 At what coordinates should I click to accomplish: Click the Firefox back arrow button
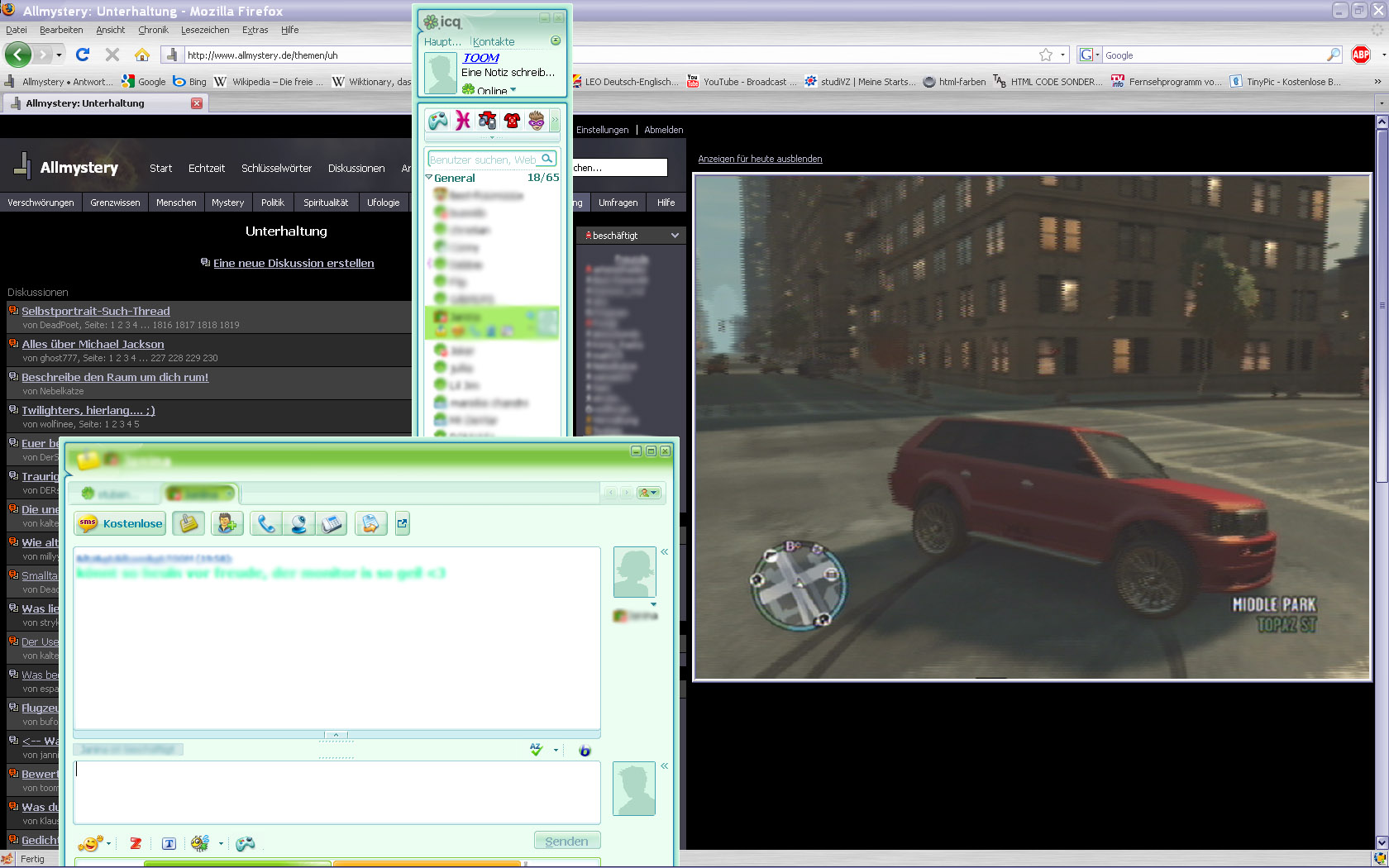pyautogui.click(x=18, y=55)
